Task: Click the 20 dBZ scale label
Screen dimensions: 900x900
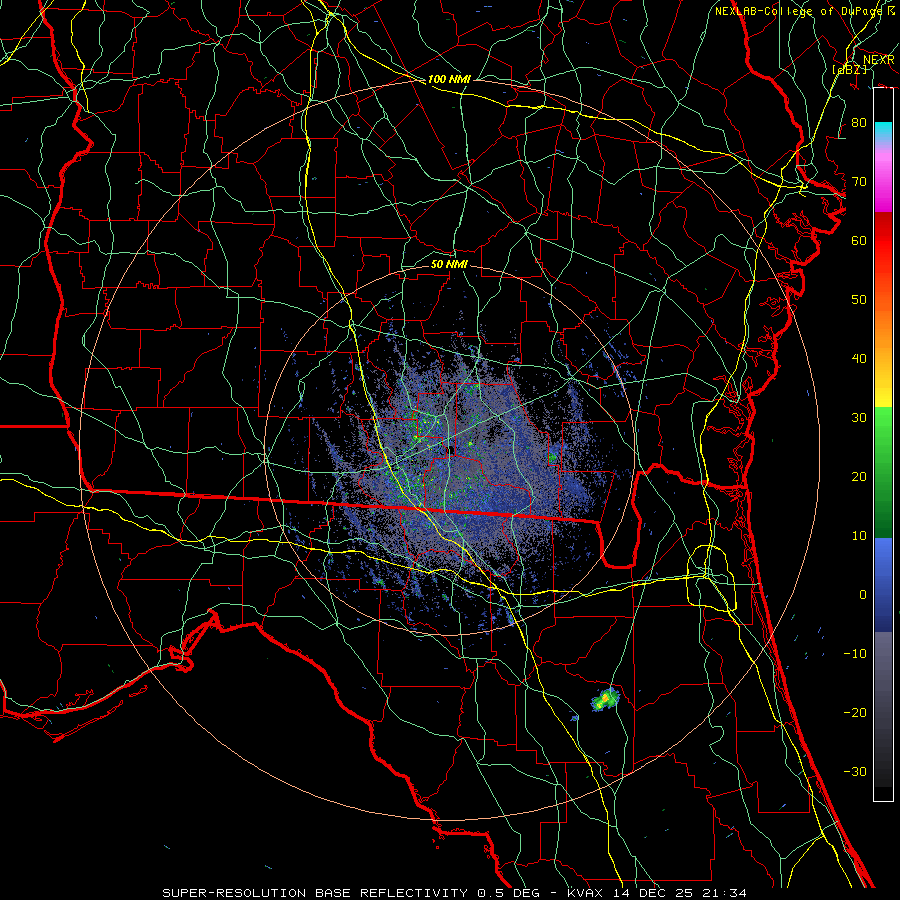Action: pyautogui.click(x=859, y=476)
